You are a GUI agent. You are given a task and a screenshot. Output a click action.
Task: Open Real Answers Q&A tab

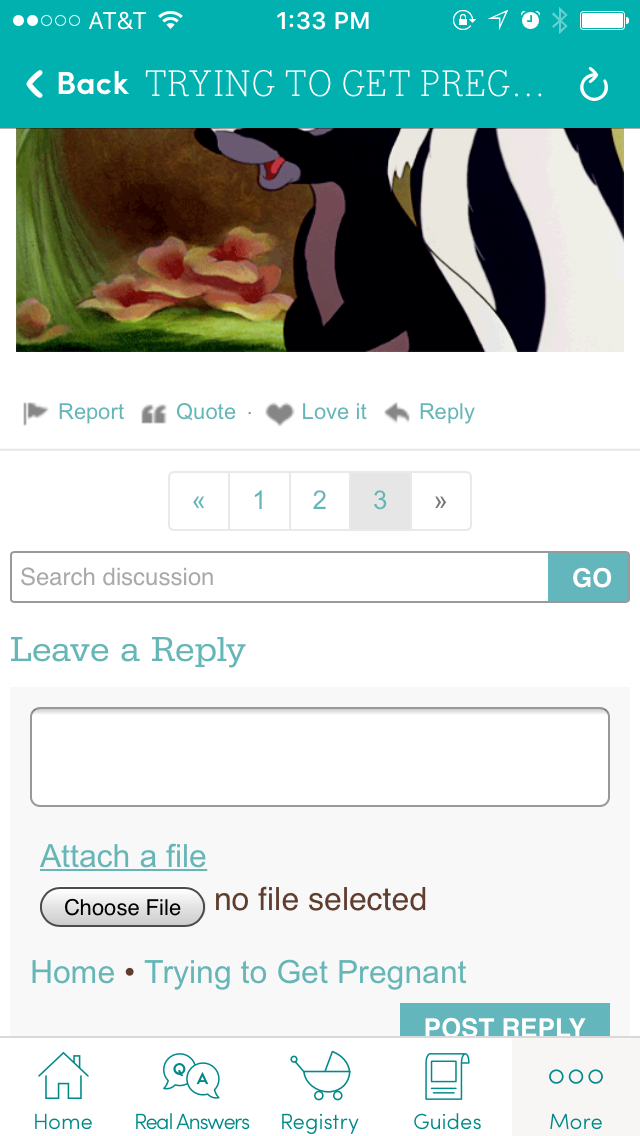pos(192,1091)
